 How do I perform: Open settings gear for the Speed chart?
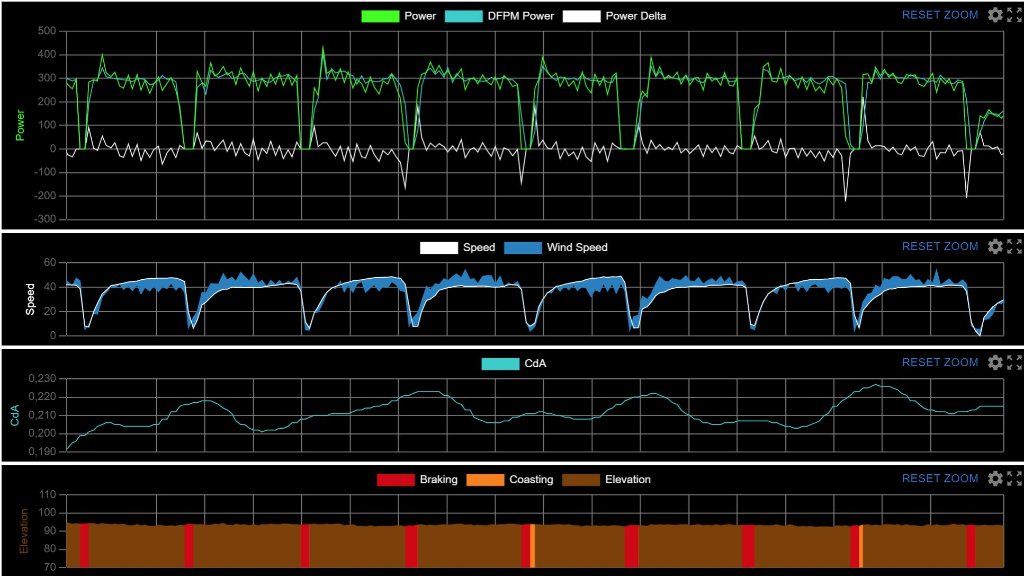click(x=995, y=247)
